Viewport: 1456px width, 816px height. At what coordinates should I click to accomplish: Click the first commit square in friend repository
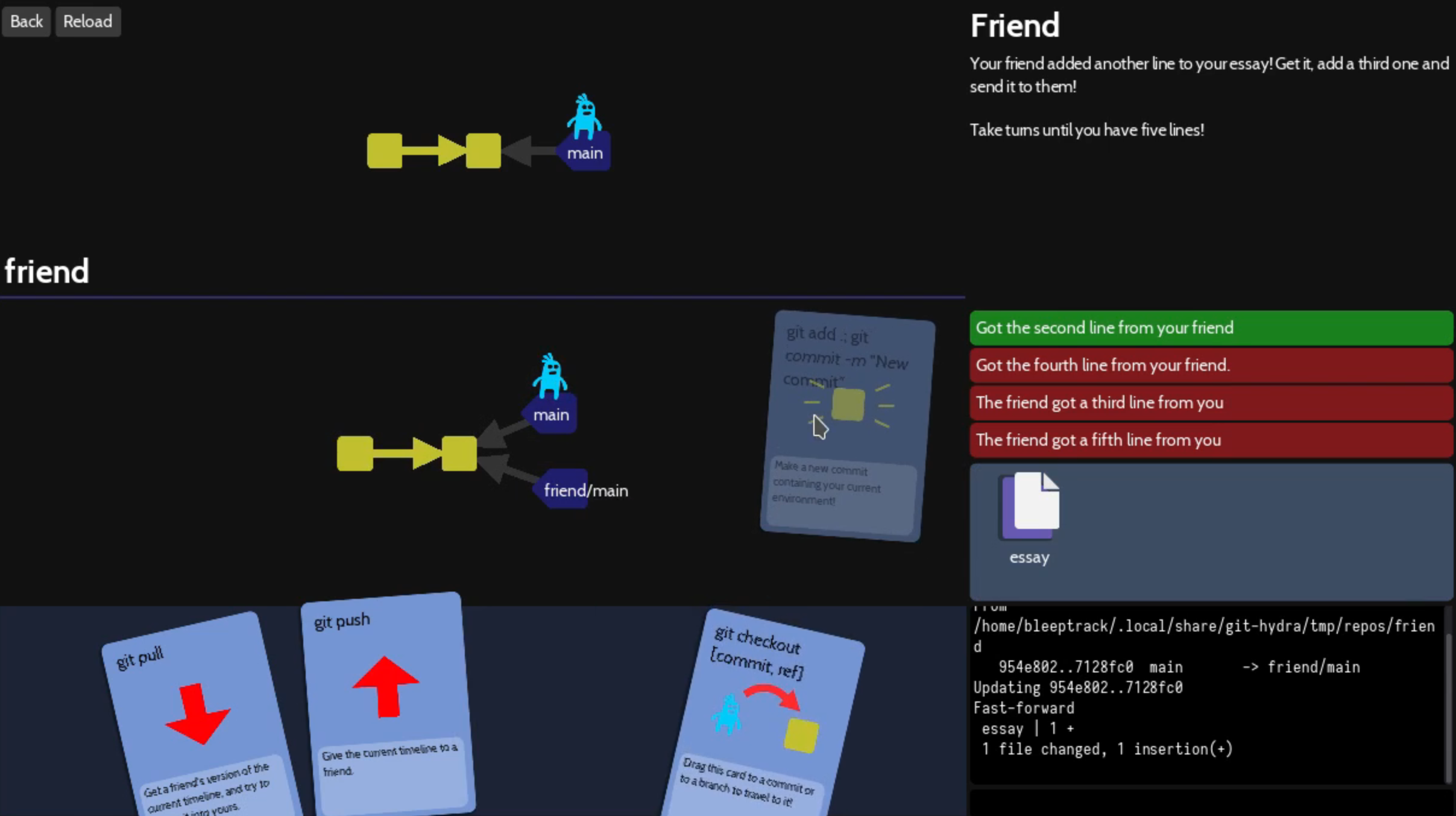355,454
